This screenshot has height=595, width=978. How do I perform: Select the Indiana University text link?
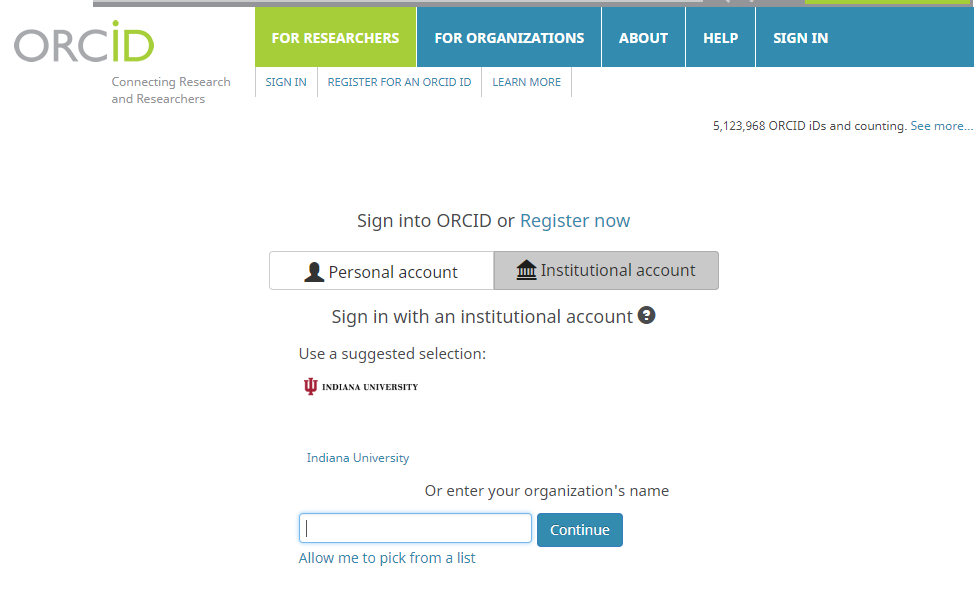click(358, 458)
